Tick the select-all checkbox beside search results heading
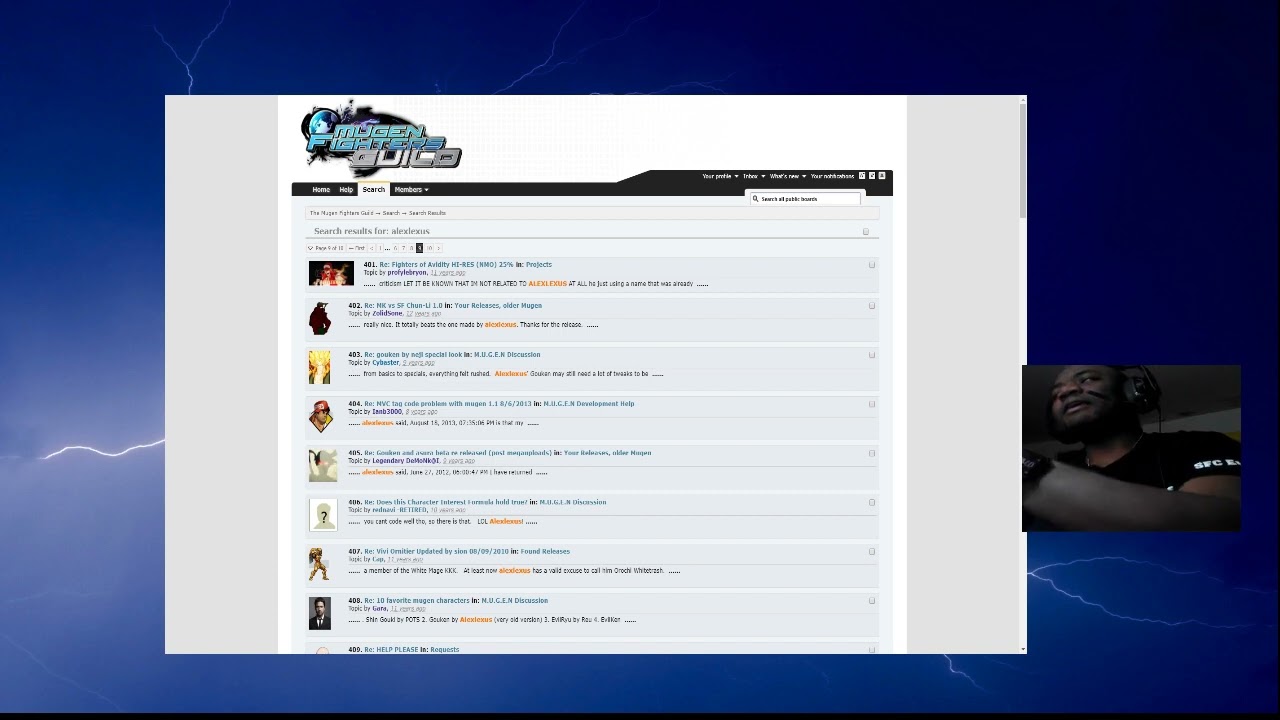1280x720 pixels. 866,232
